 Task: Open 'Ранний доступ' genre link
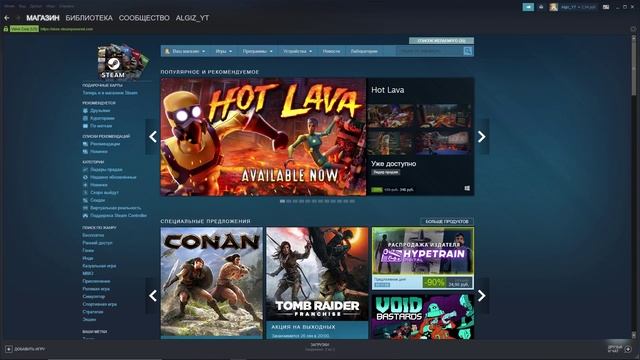97,243
